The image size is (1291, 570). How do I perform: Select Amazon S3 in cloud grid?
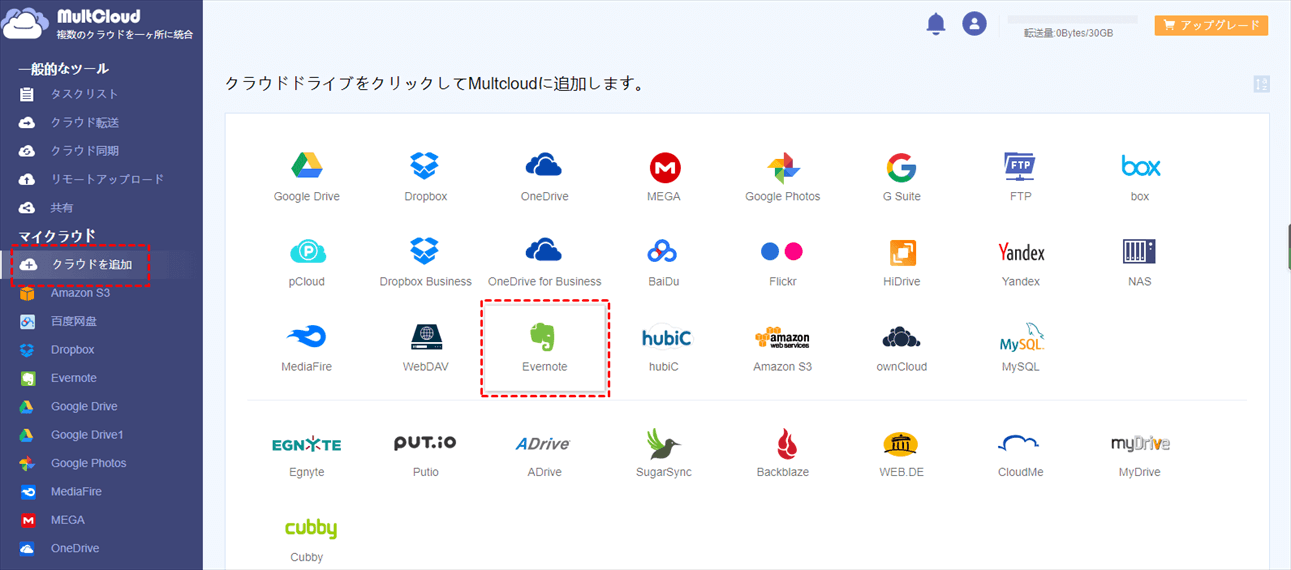[782, 348]
